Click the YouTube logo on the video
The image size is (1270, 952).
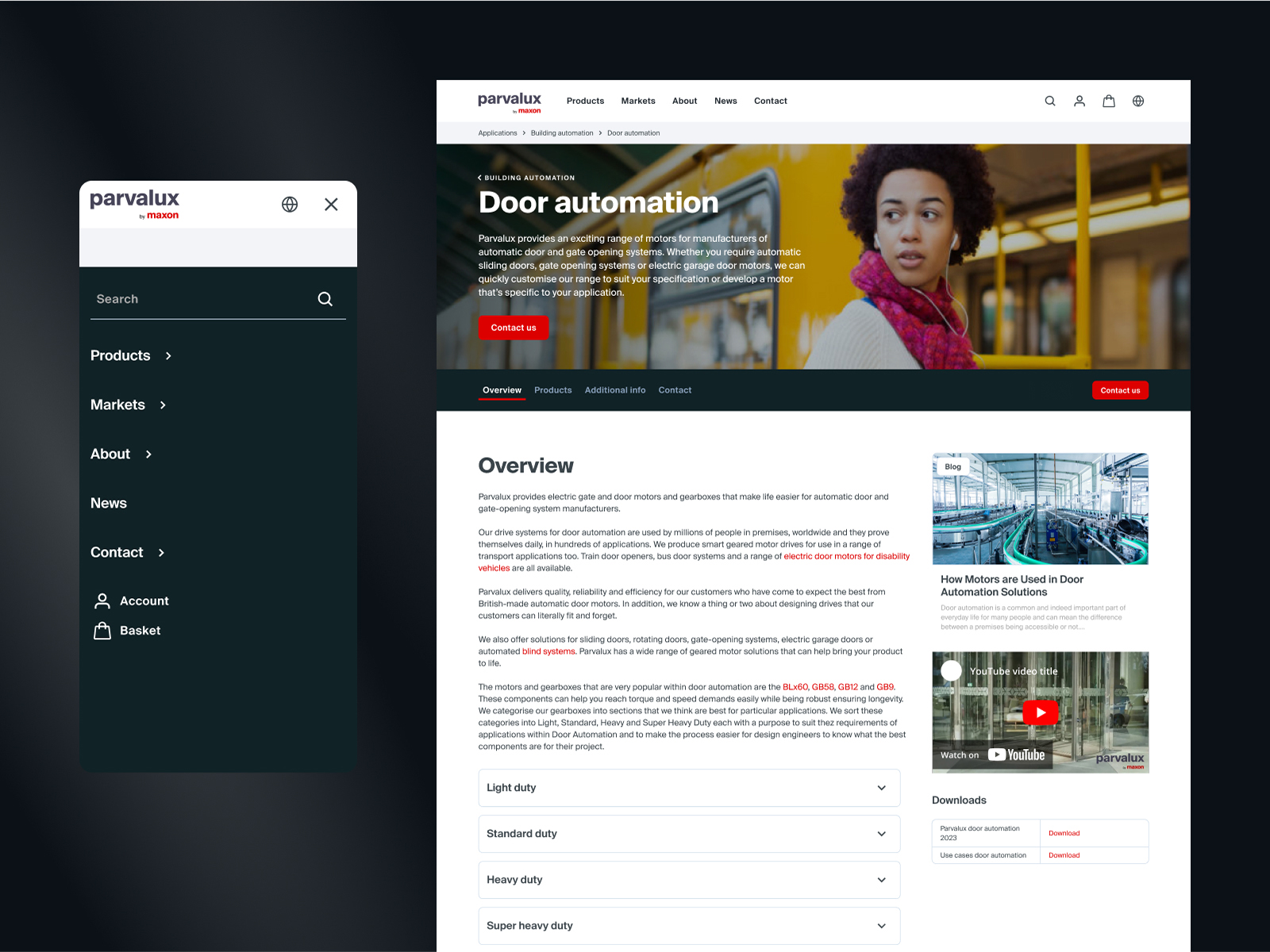coord(1016,754)
